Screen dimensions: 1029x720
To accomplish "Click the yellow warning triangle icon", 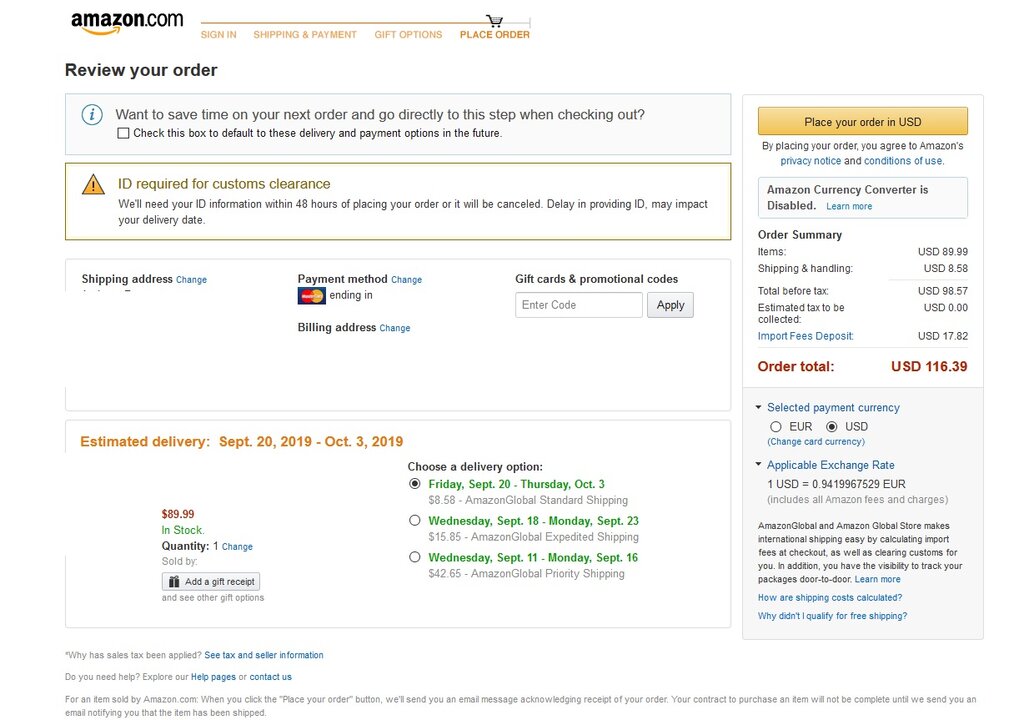I will point(93,184).
